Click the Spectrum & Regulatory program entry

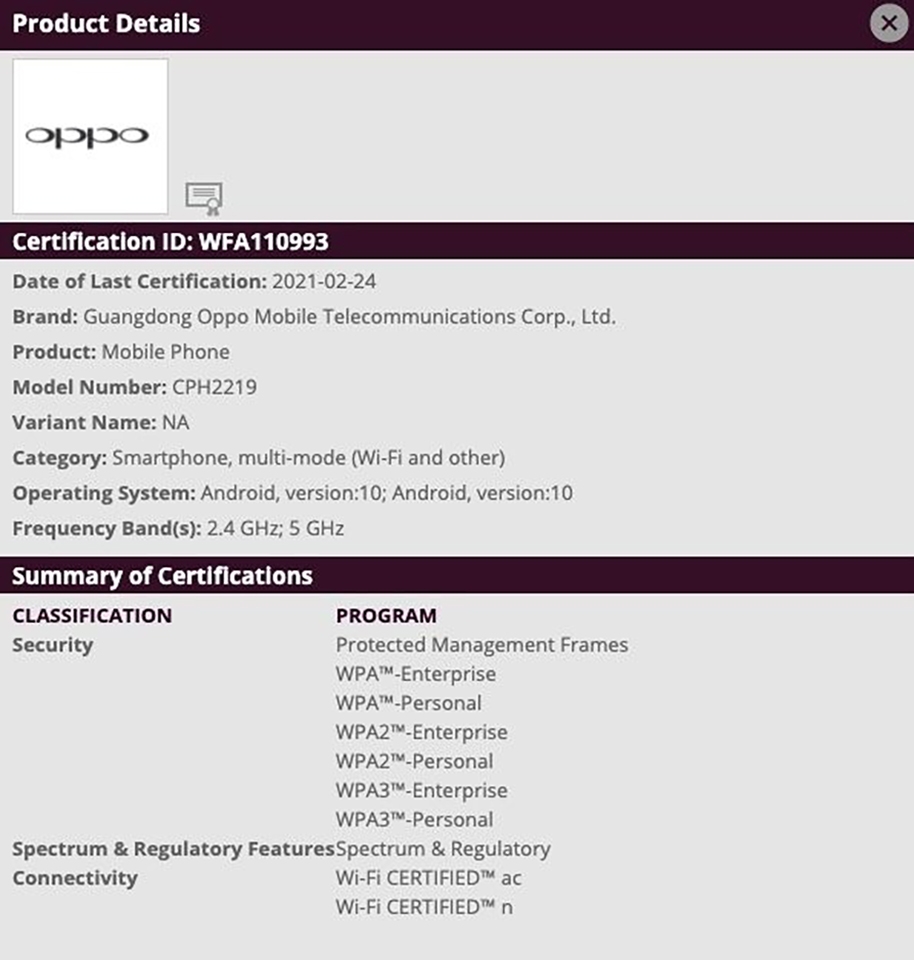[443, 849]
